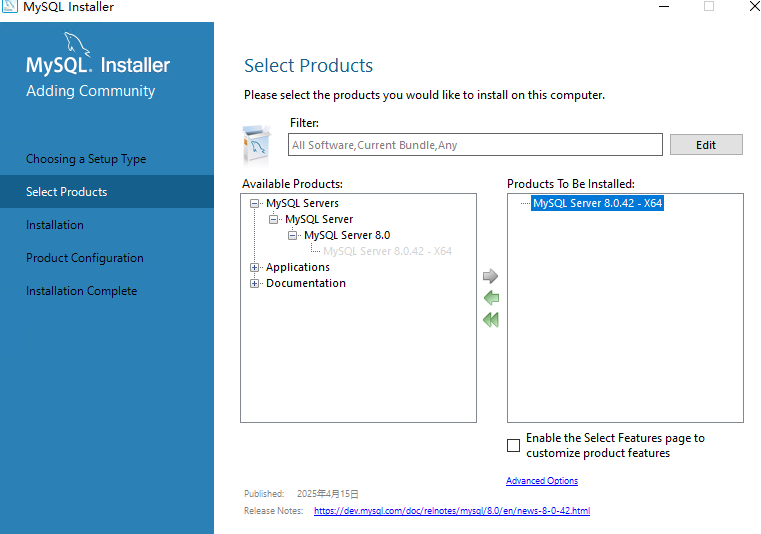
Task: Select the Documentation tree label
Action: tap(306, 283)
